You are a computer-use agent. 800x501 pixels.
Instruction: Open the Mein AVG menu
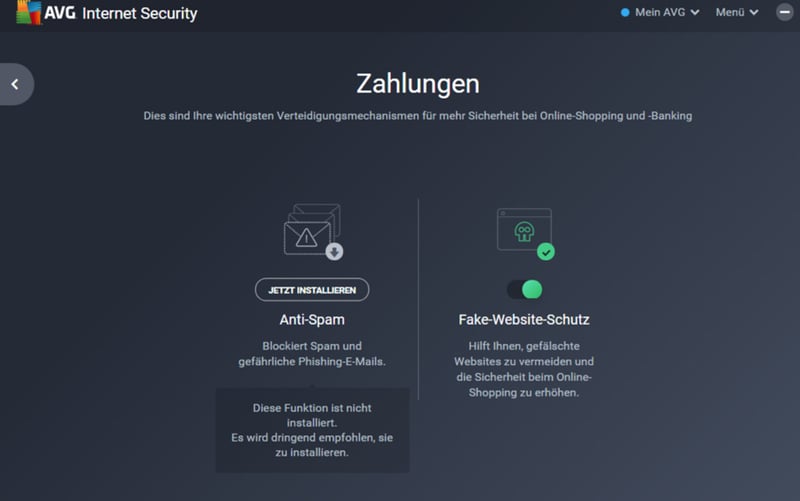point(660,12)
